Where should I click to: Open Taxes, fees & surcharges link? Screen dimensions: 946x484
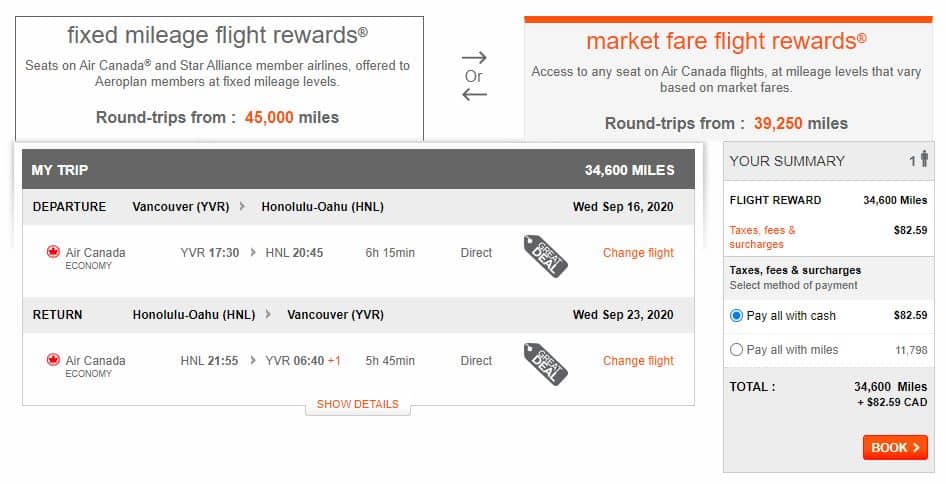click(763, 237)
